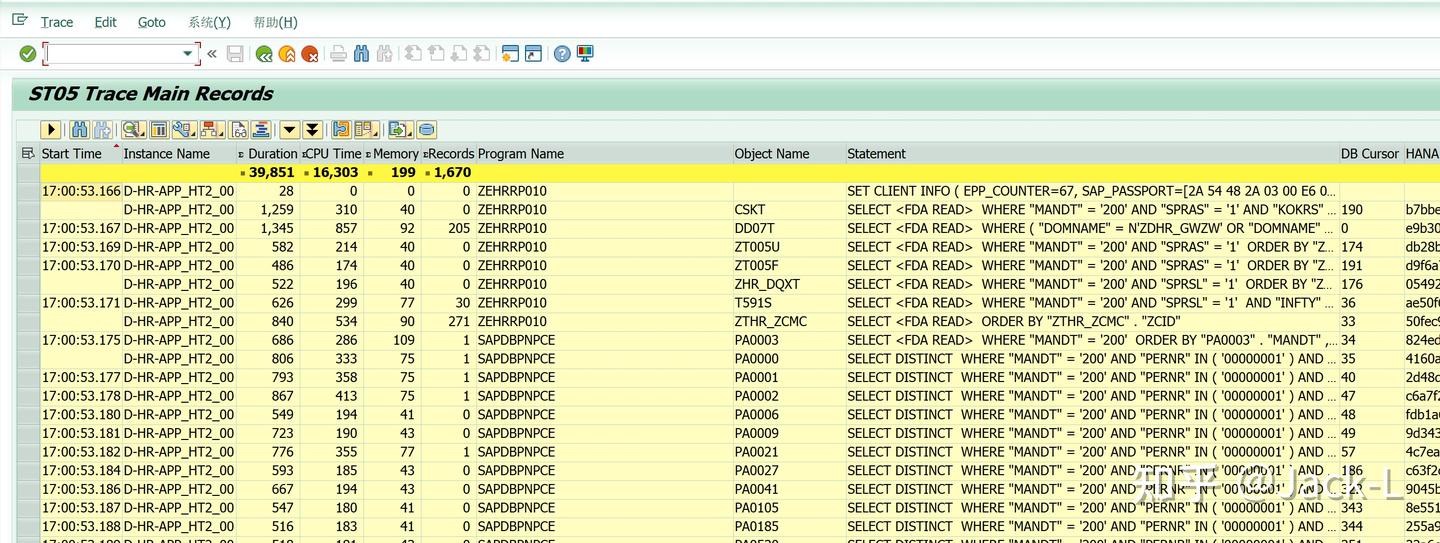Go to Previous Page icon

click(x=436, y=54)
